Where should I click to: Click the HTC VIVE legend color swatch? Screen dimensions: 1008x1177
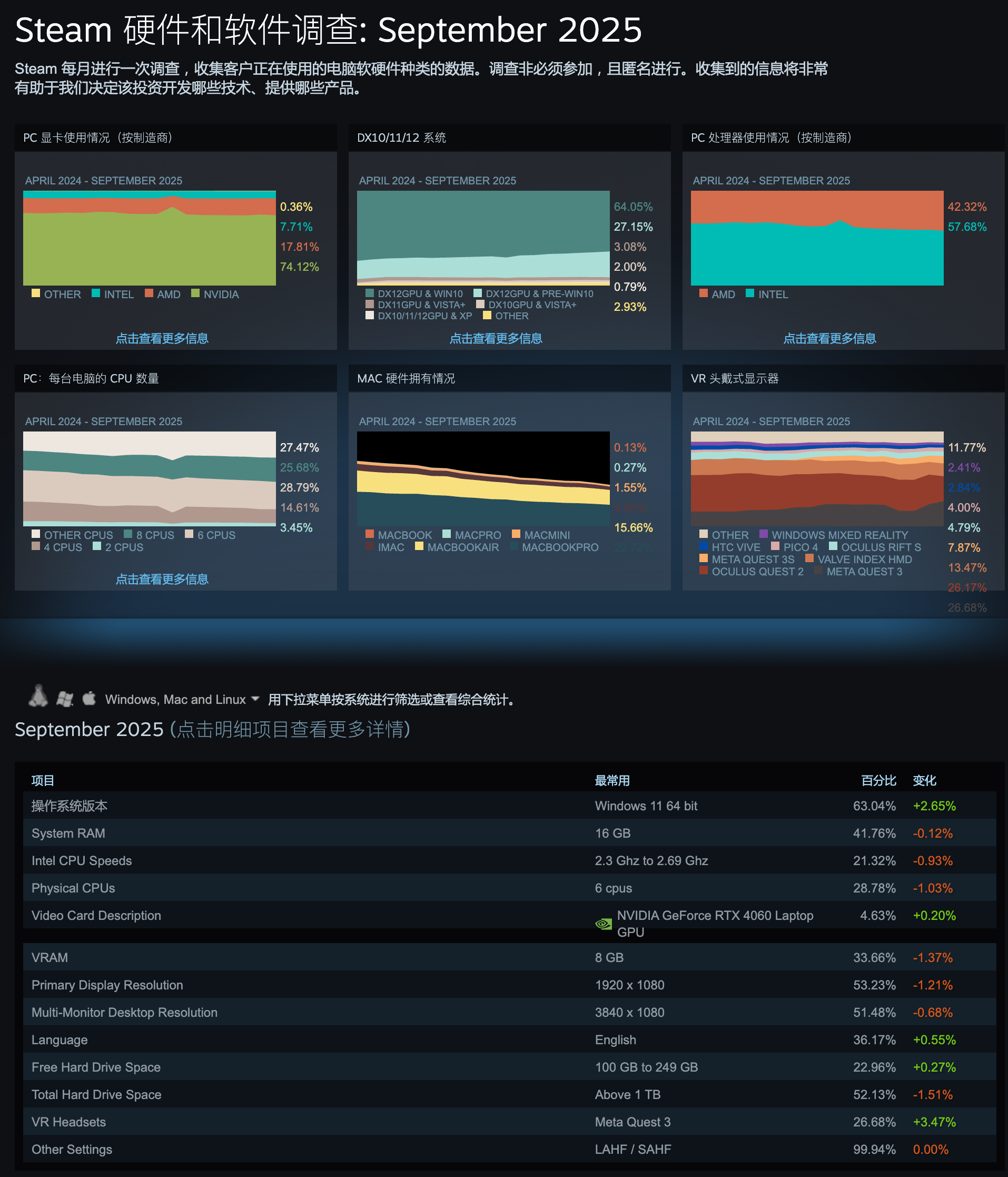(704, 546)
